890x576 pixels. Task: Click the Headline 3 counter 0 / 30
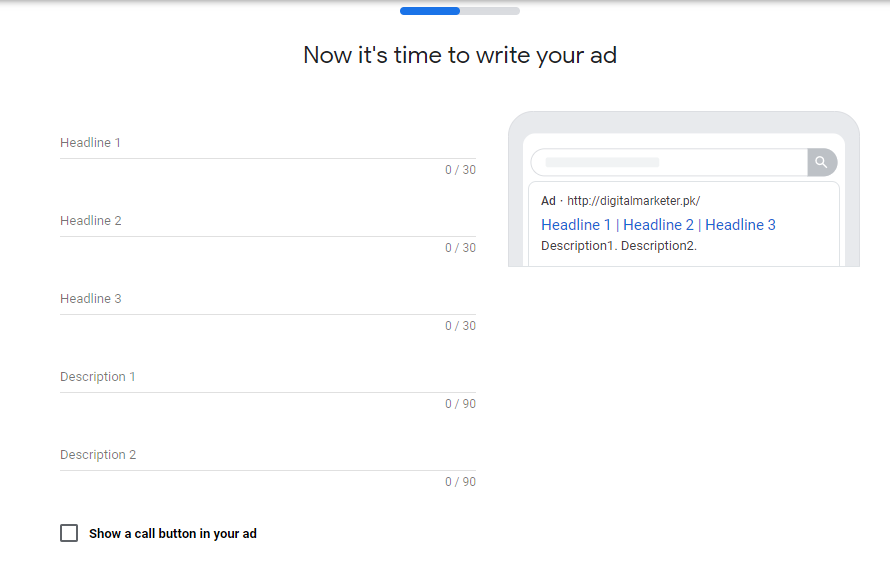coord(460,326)
